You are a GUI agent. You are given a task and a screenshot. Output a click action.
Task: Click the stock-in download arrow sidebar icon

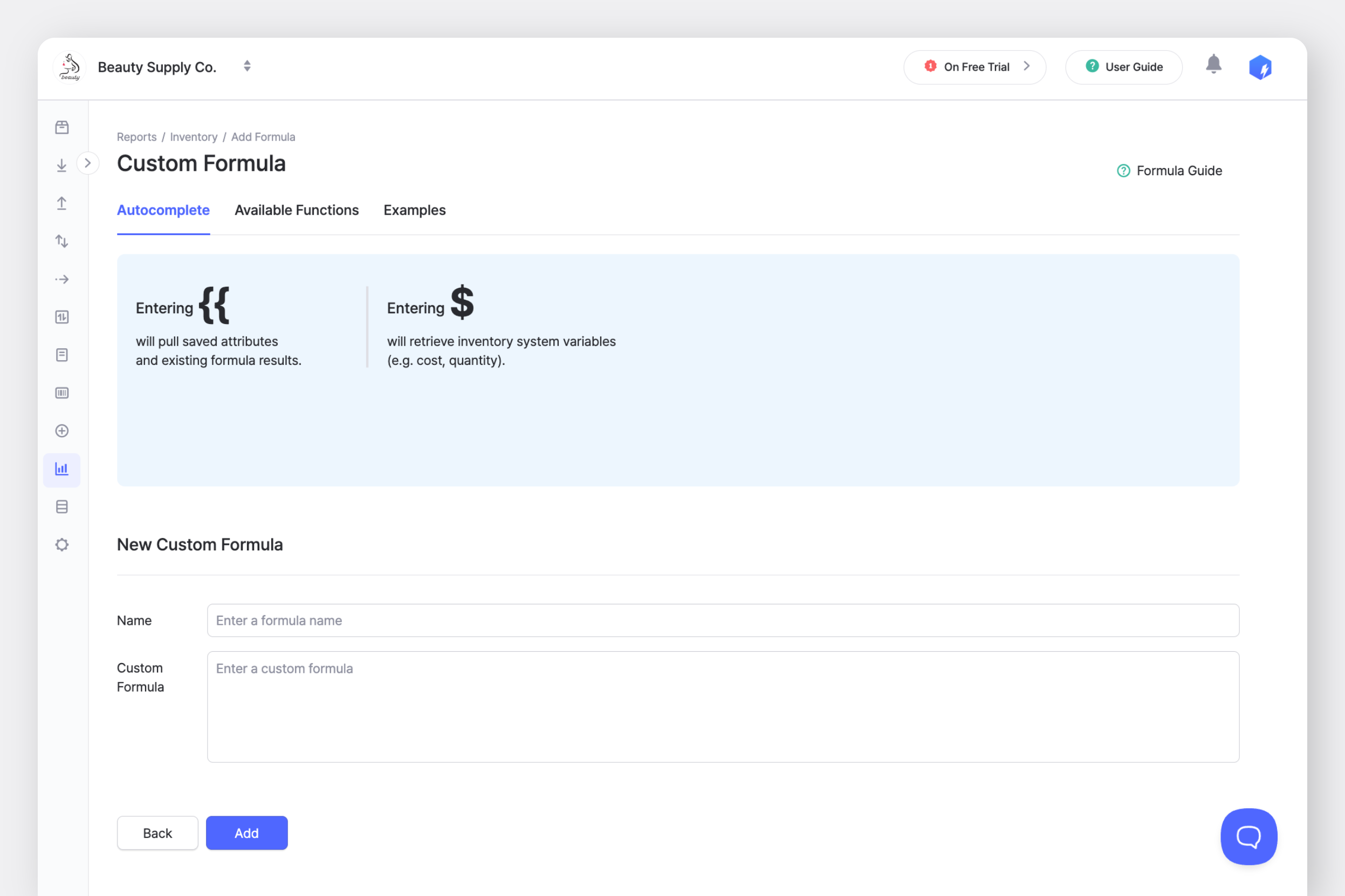pos(61,166)
